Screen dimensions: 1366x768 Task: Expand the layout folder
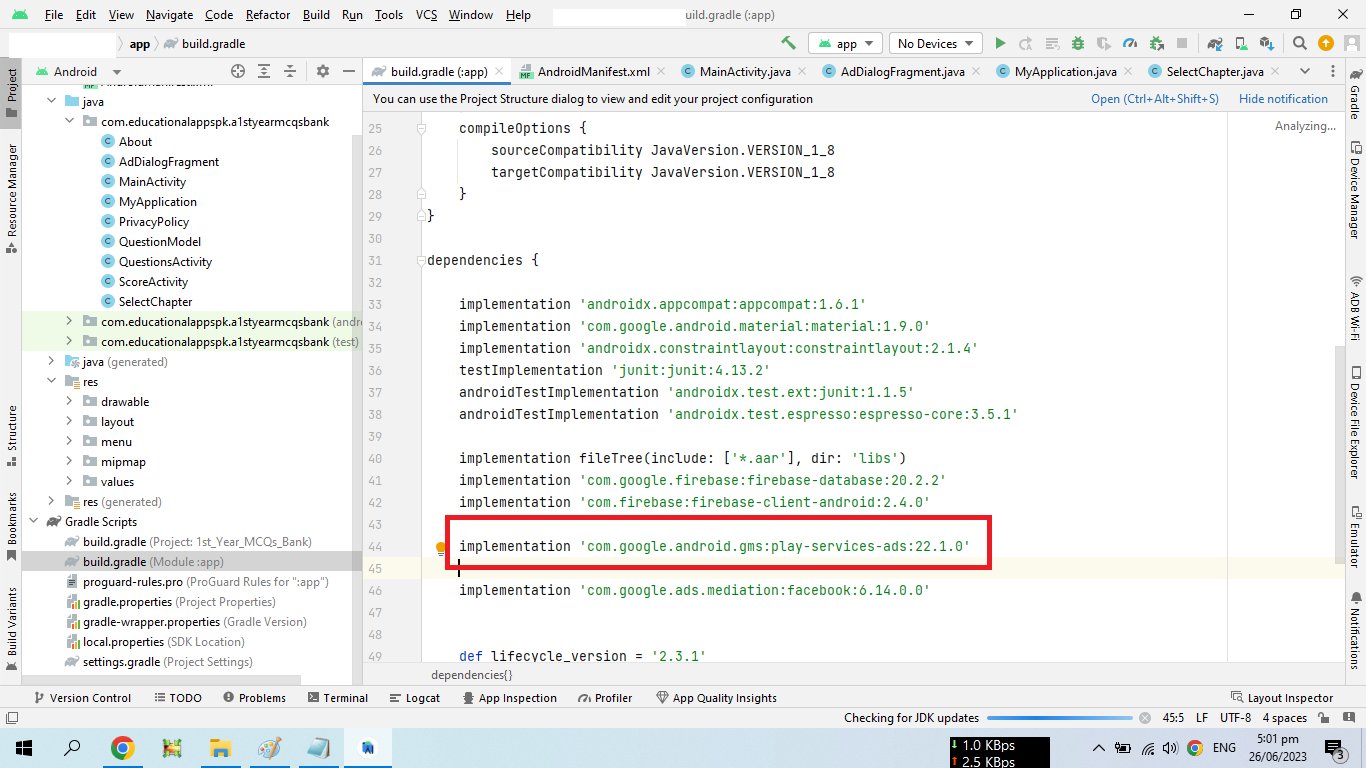click(69, 422)
